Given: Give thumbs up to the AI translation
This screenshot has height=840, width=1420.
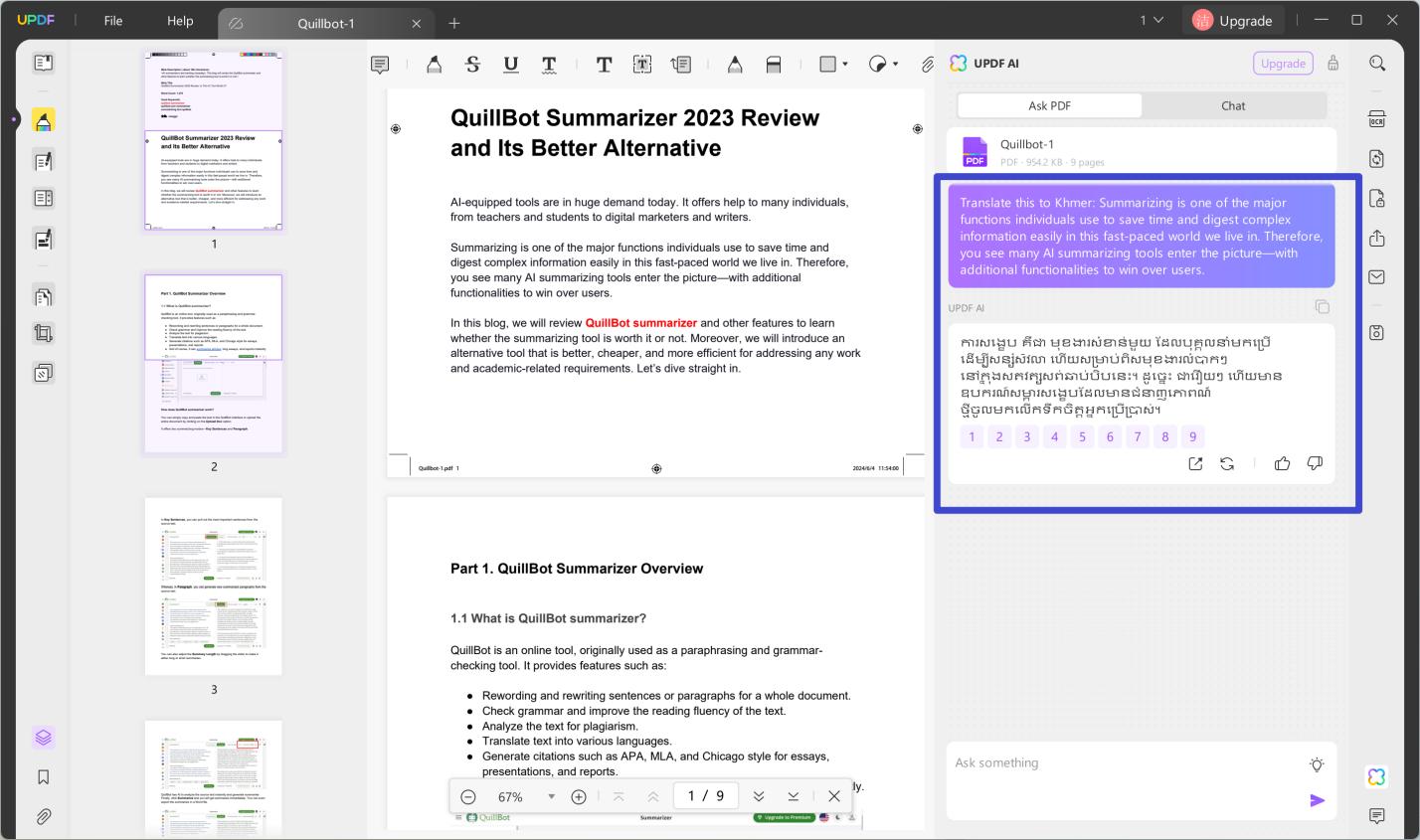Looking at the screenshot, I should click(1282, 463).
